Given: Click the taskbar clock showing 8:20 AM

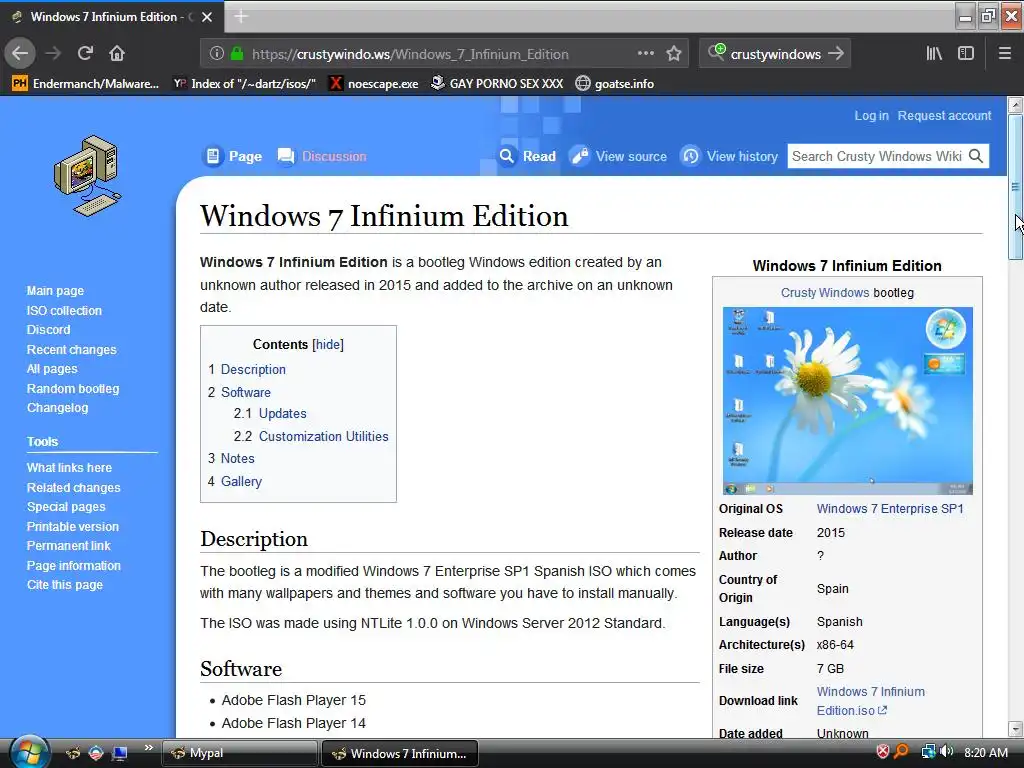Looking at the screenshot, I should [x=985, y=752].
